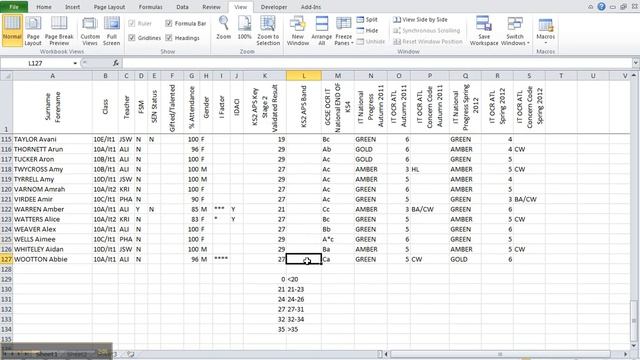This screenshot has width=640, height=360.
Task: Select the active cell L127
Action: [x=304, y=259]
